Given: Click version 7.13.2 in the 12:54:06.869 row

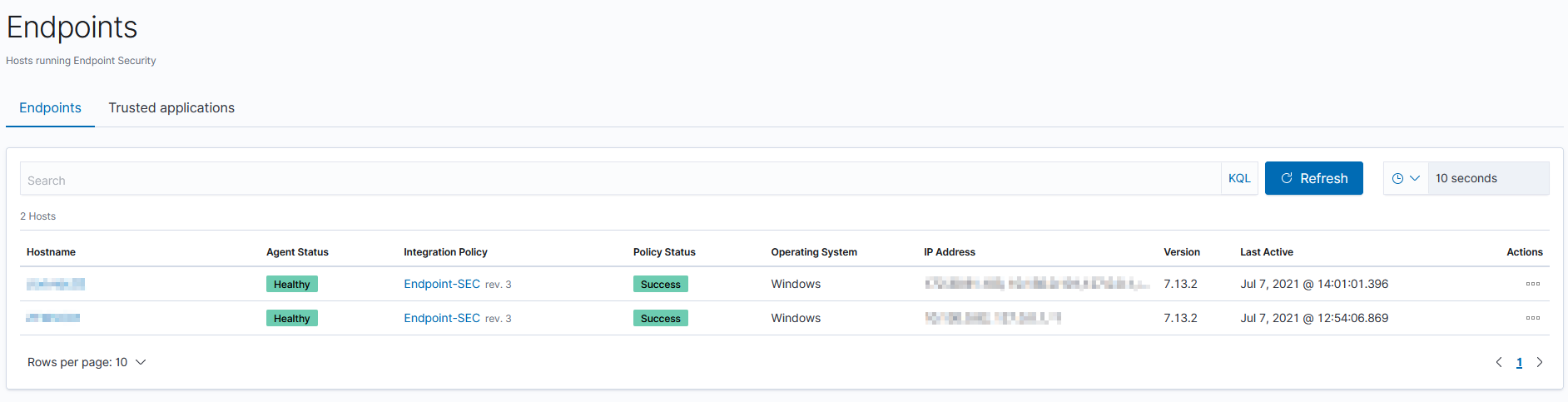Looking at the screenshot, I should [1180, 318].
